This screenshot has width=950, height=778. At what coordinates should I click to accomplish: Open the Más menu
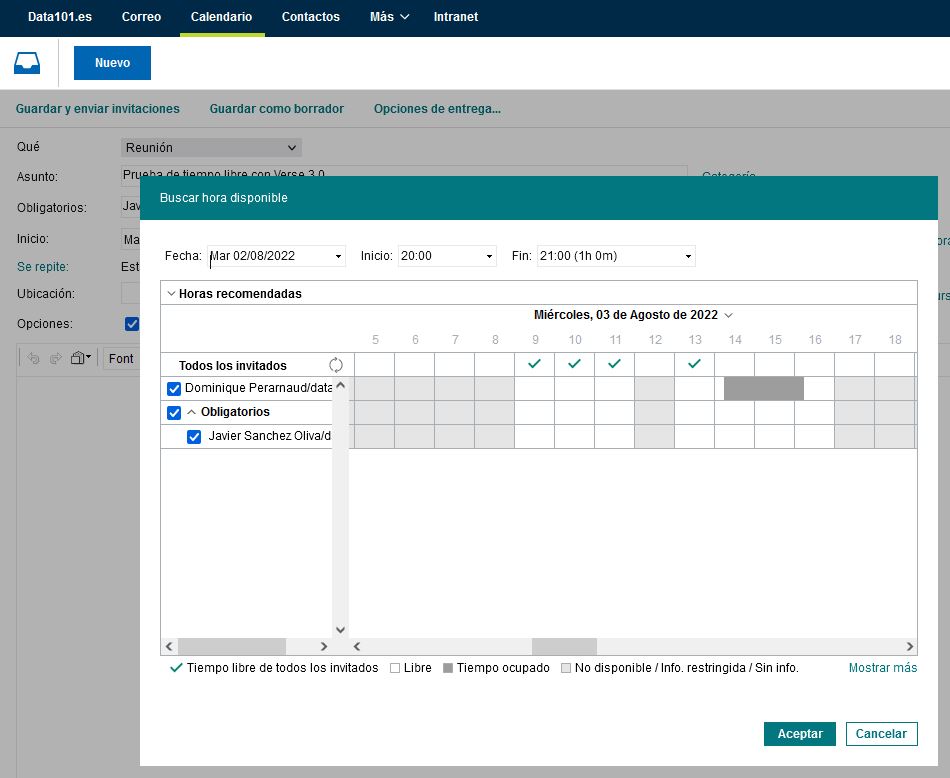click(x=389, y=17)
